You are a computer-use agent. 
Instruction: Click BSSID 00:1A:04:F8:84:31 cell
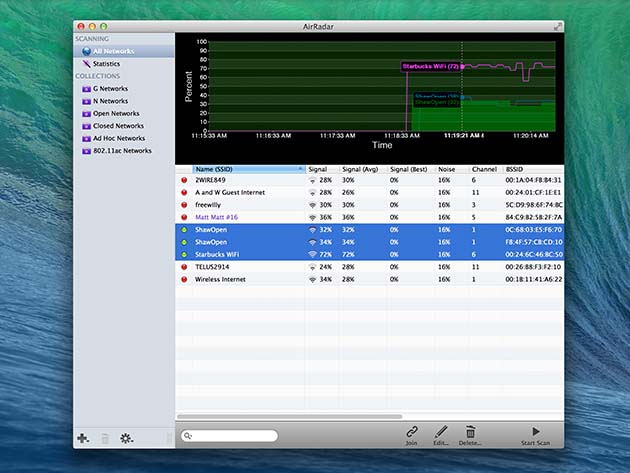click(x=533, y=180)
